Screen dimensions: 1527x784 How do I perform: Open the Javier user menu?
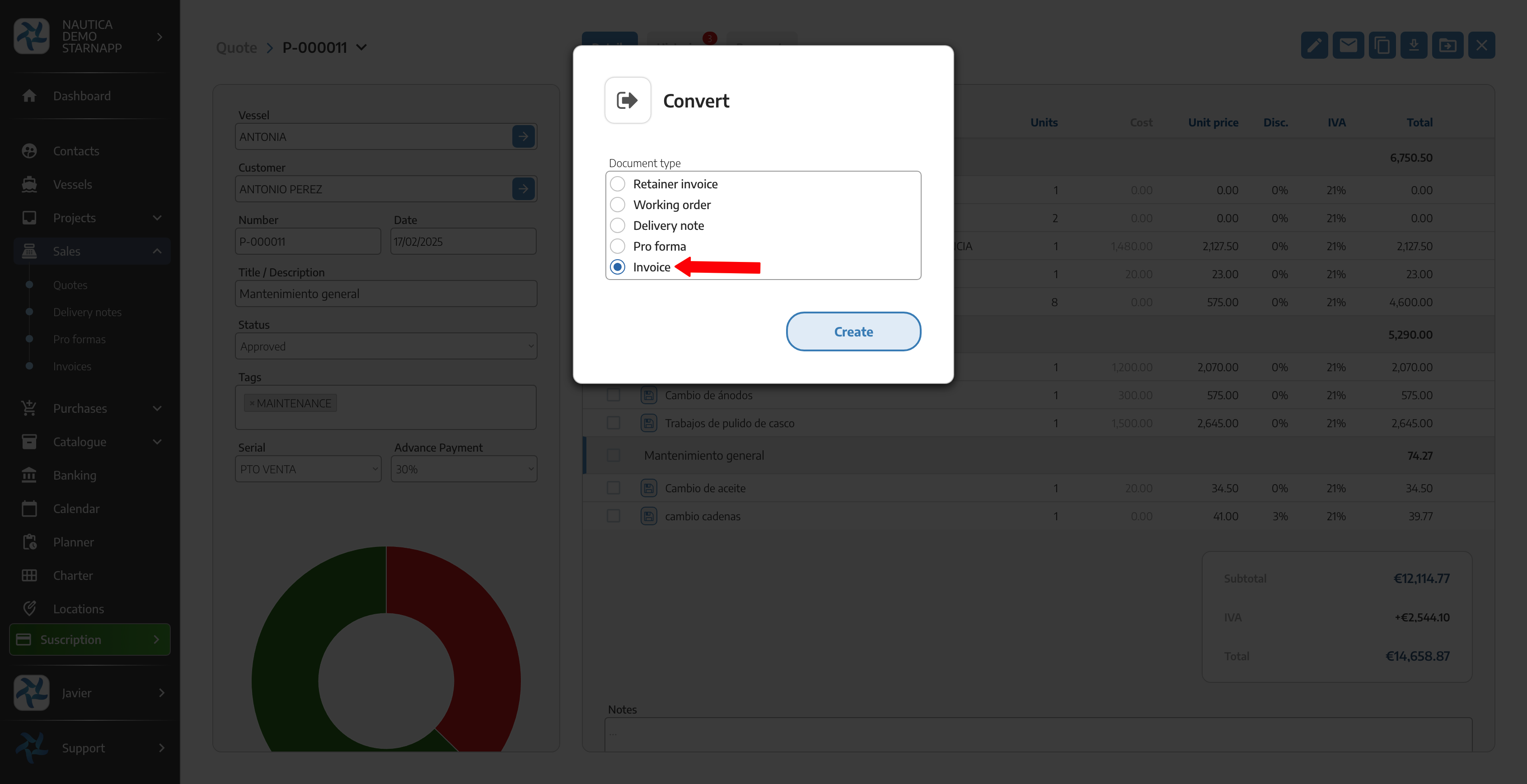click(89, 693)
